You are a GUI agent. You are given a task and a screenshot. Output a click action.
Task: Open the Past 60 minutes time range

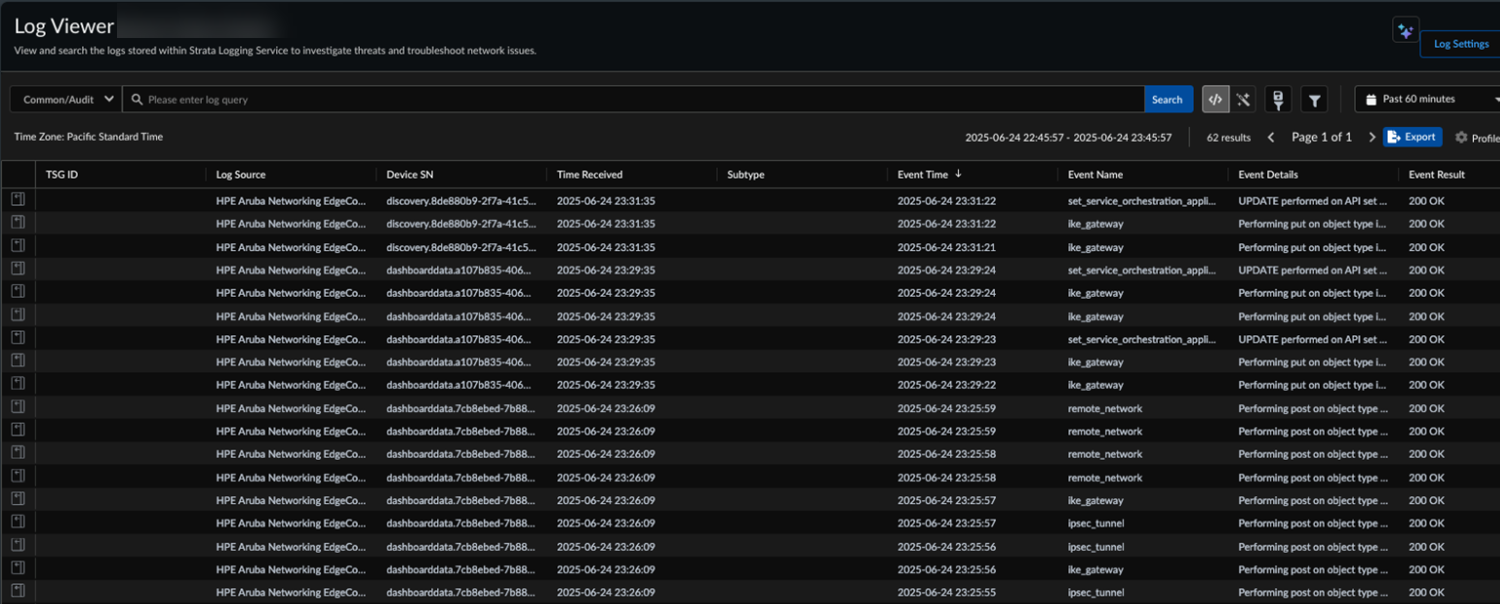click(1426, 99)
